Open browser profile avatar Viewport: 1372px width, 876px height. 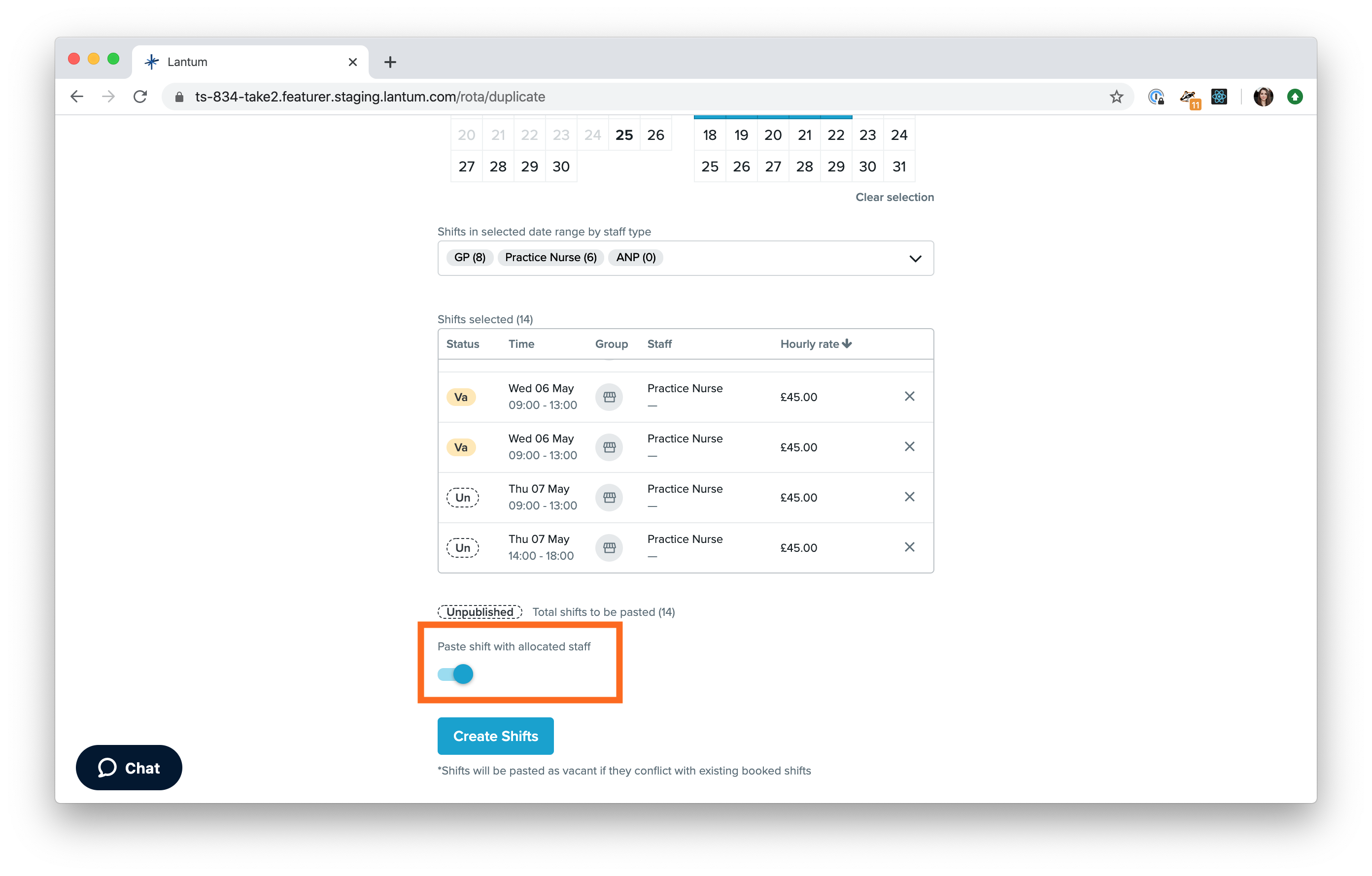[x=1263, y=97]
